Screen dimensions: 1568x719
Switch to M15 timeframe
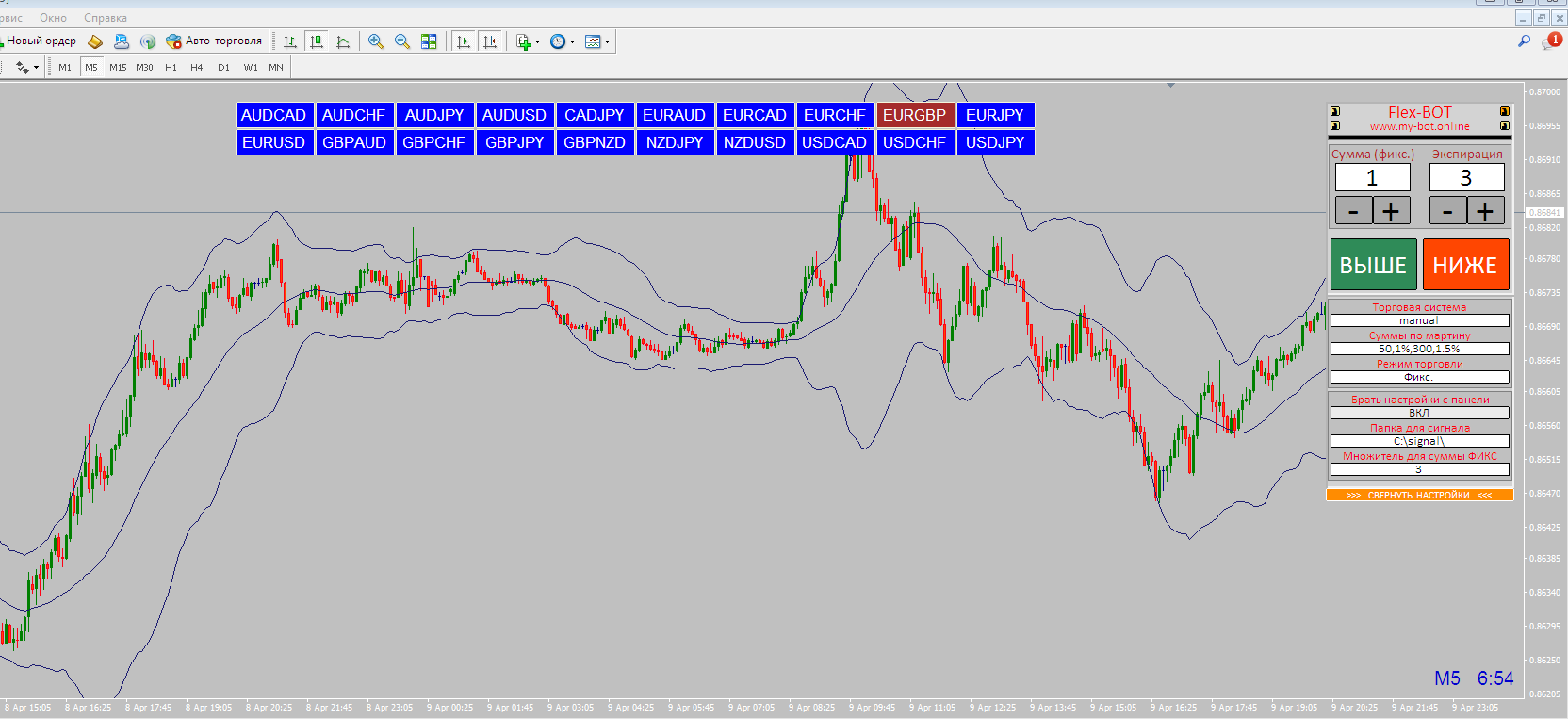(x=118, y=67)
